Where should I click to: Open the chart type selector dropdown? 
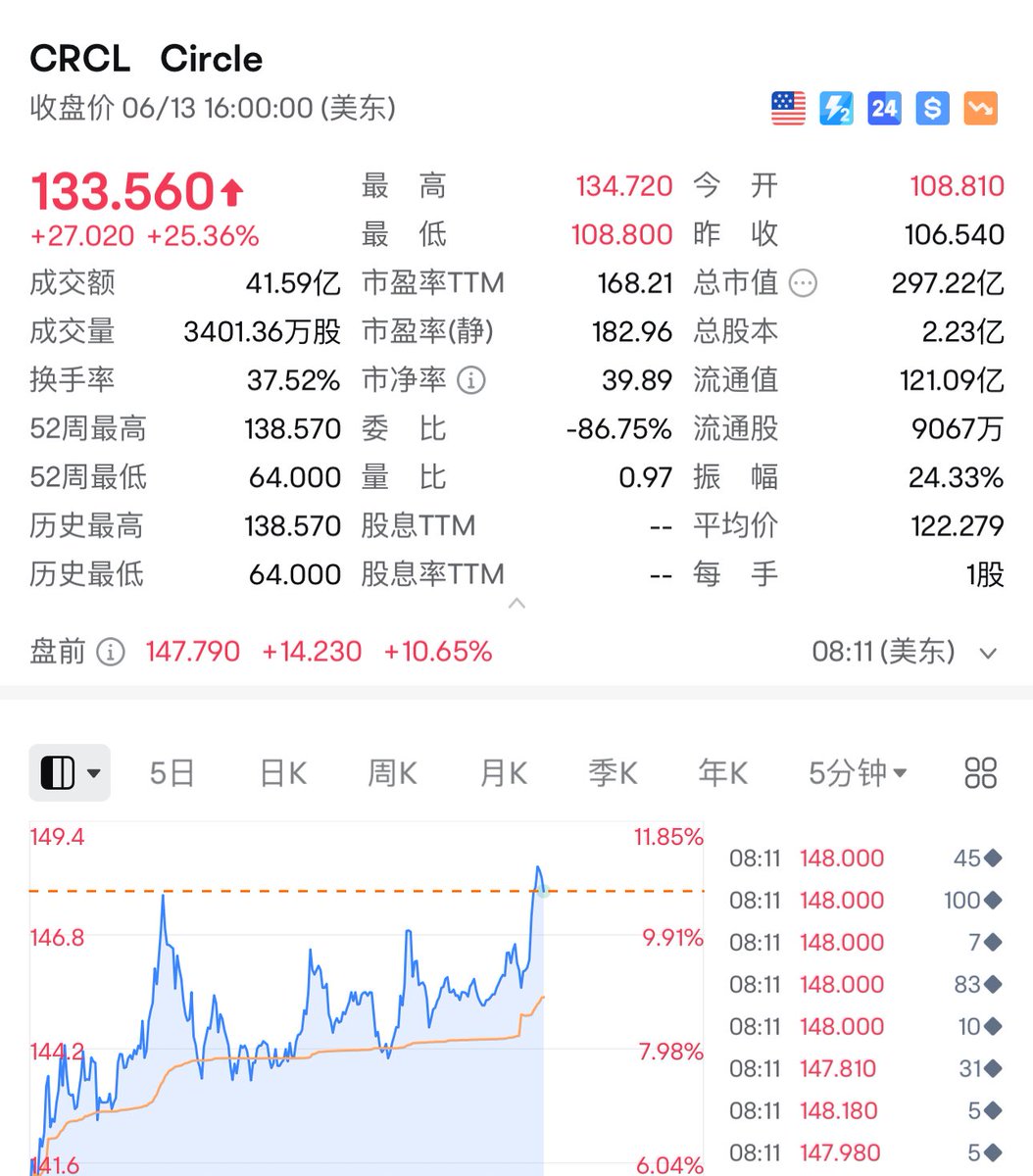point(70,773)
